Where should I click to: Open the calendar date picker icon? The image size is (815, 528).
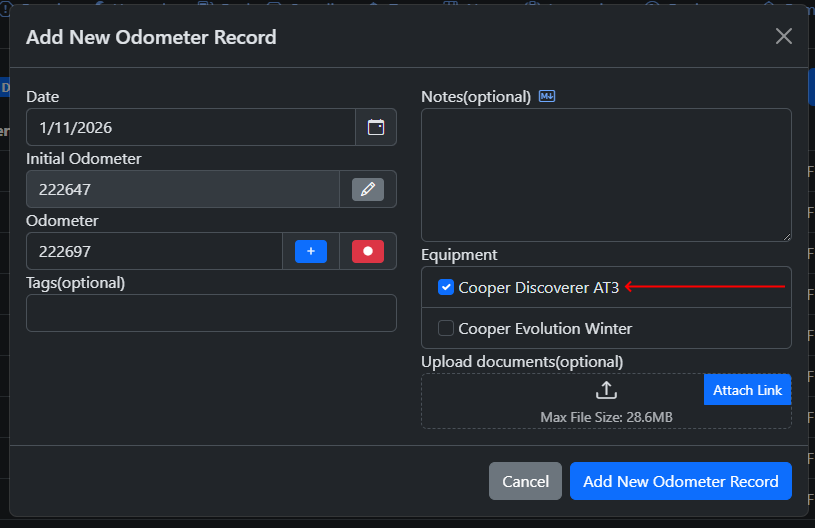(376, 127)
